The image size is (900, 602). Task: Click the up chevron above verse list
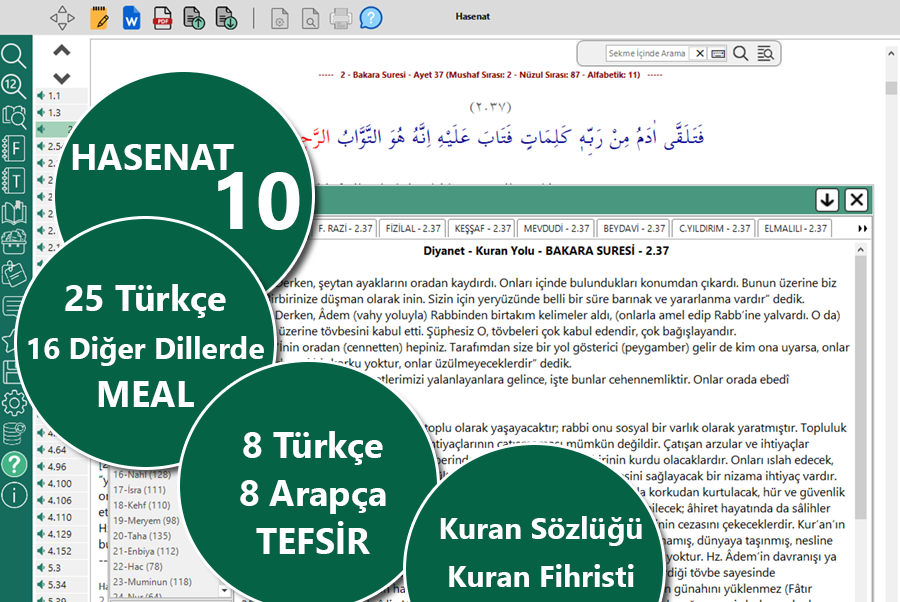pyautogui.click(x=61, y=51)
